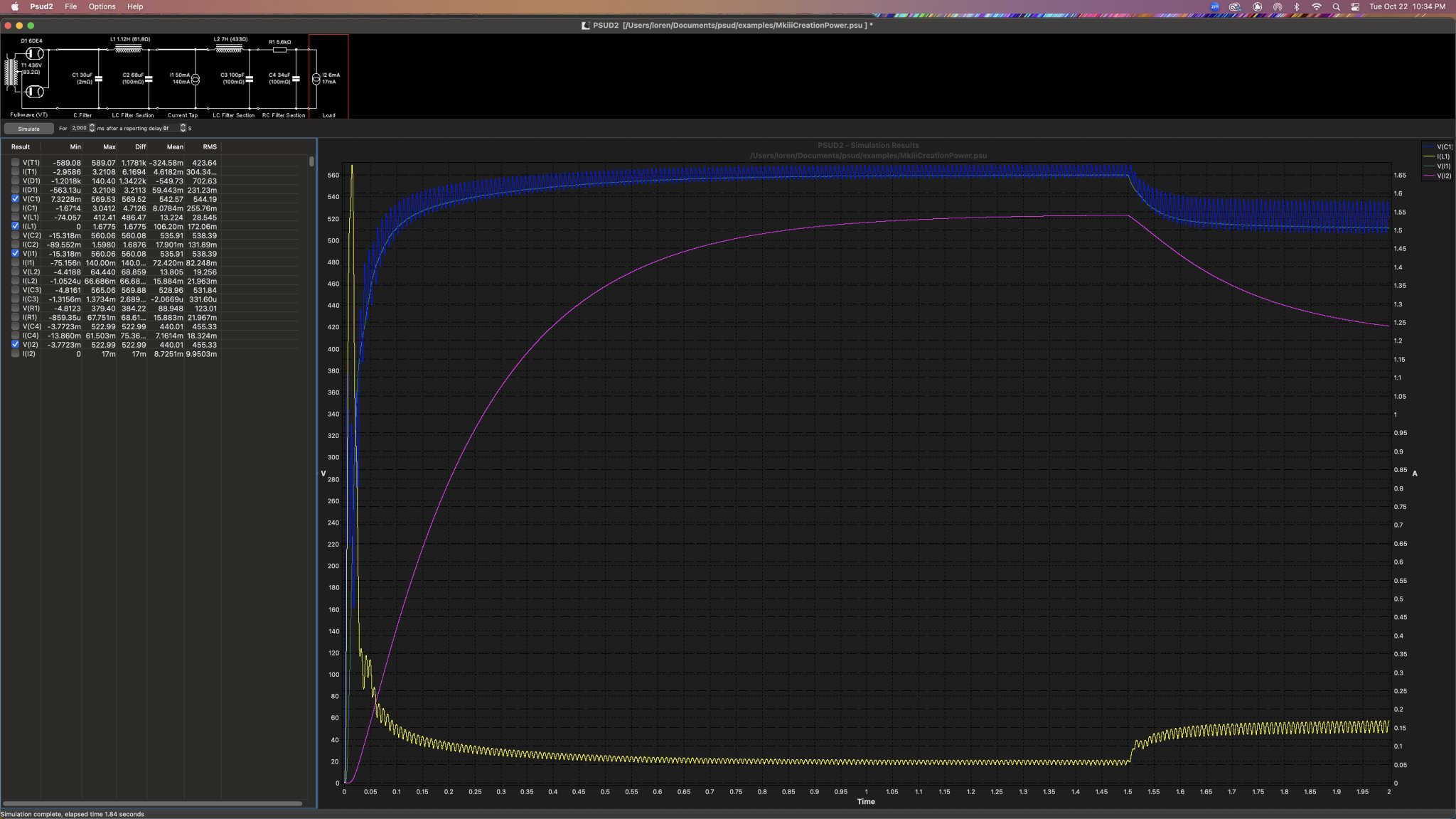
Task: Select the L1 1.12H inductor symbol
Action: 128,49
